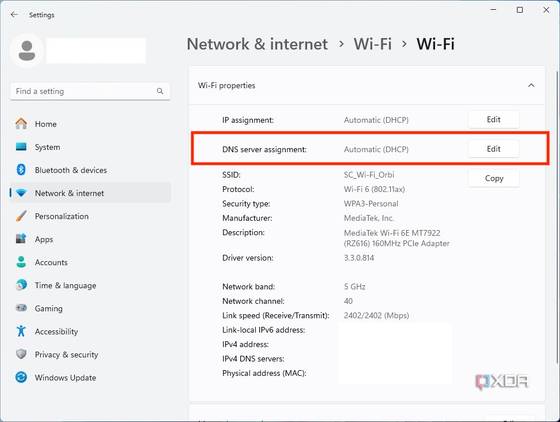
Task: Click the Bluetooth icon in sidebar
Action: click(x=21, y=170)
